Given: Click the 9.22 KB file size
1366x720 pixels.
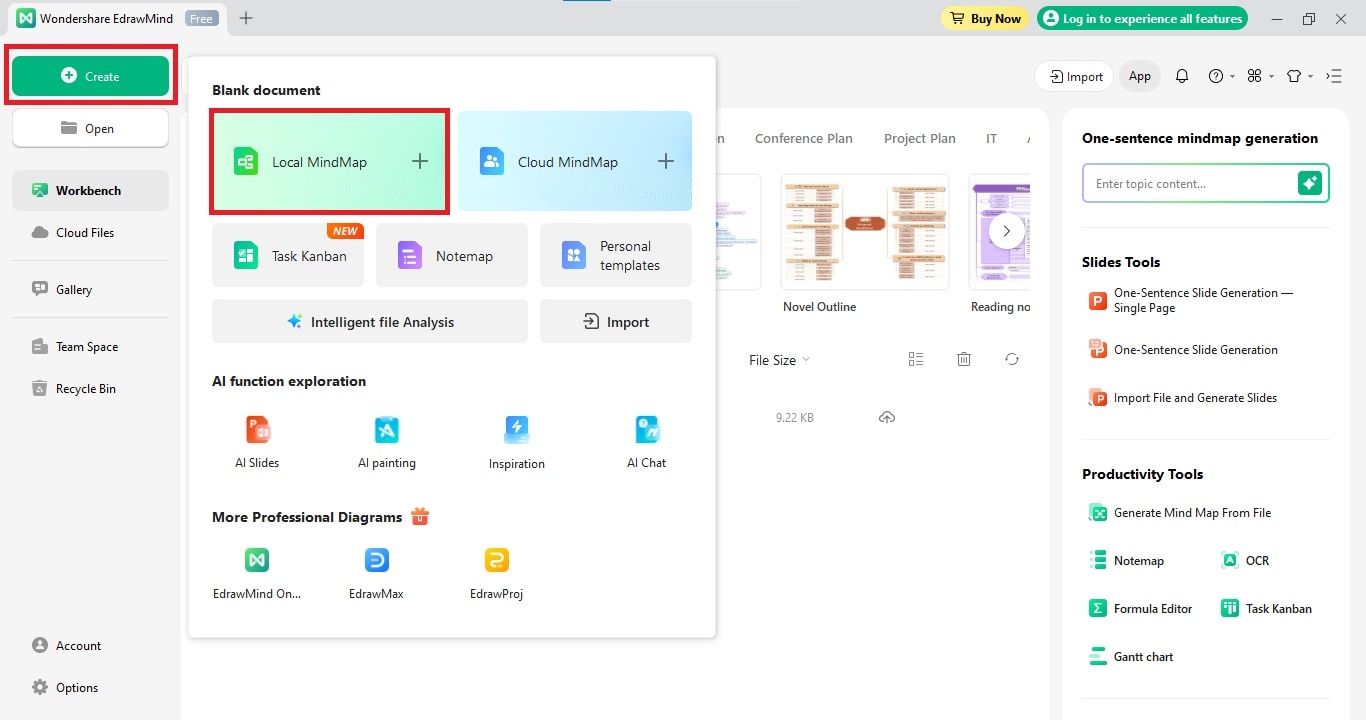Looking at the screenshot, I should (x=795, y=417).
